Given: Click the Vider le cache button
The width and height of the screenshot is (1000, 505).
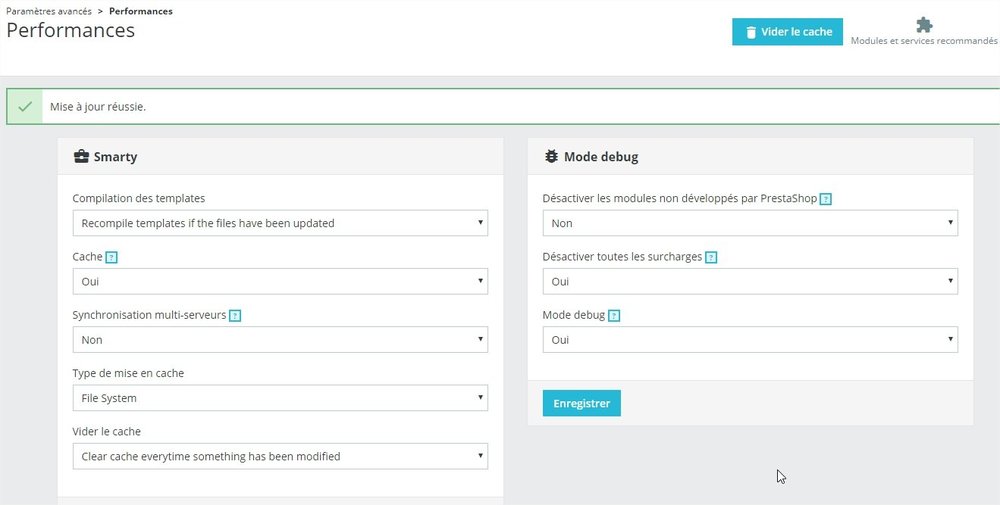Looking at the screenshot, I should pos(787,32).
